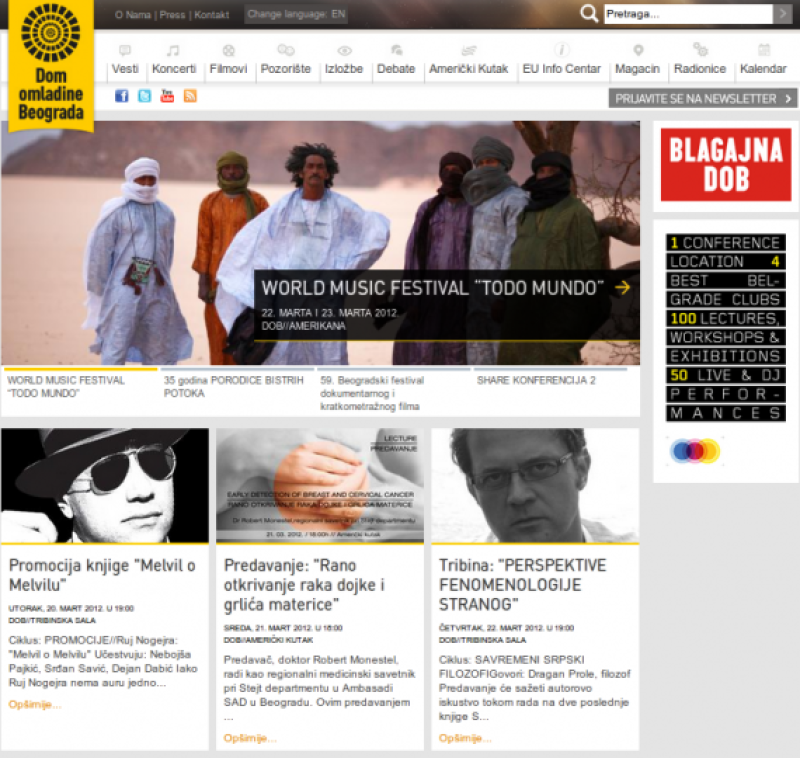Viewport: 800px width, 758px height.
Task: Select the SHARE KONFERENCIJA 2 slide tab
Action: coord(536,381)
